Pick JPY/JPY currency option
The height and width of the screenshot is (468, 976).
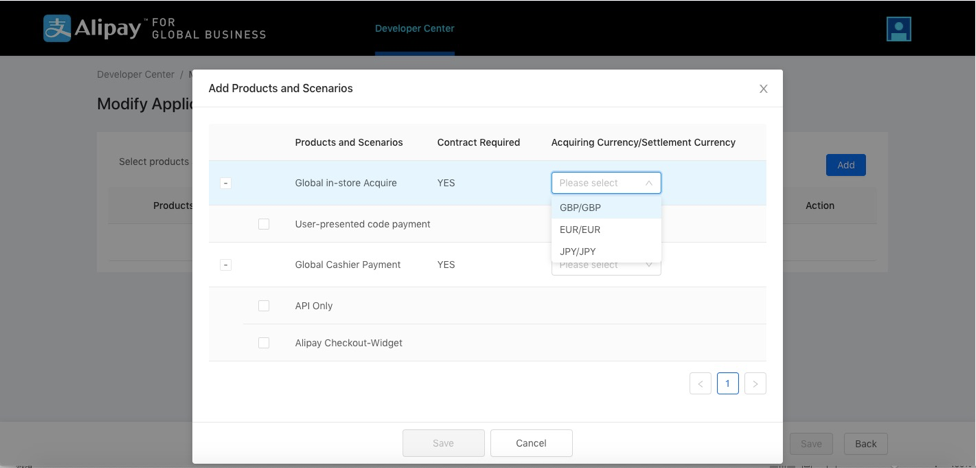click(x=578, y=252)
